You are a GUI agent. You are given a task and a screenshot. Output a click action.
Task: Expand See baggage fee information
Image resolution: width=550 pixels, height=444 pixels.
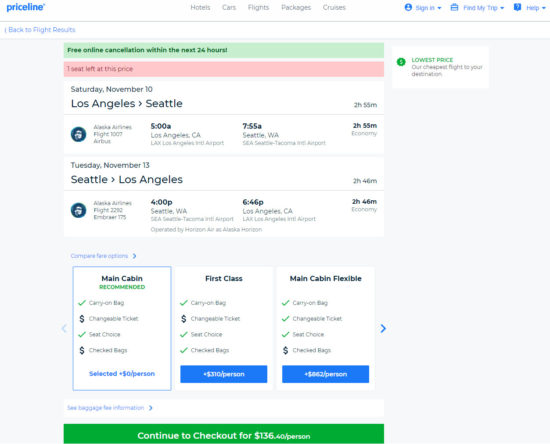110,408
